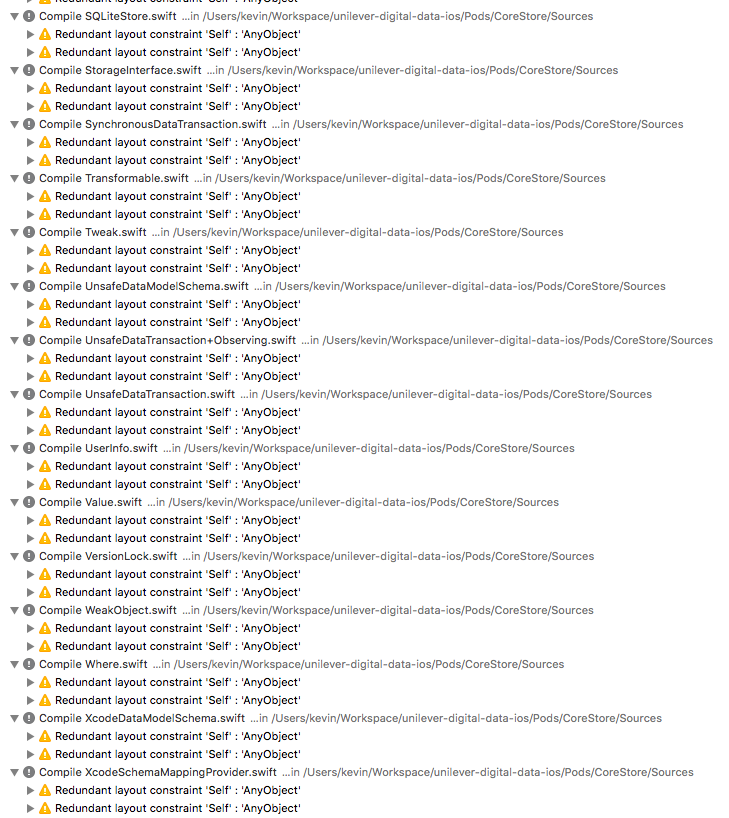Expand the first warning under Compile UnsafeDataTransaction.swift
The width and height of the screenshot is (729, 818).
coord(30,412)
